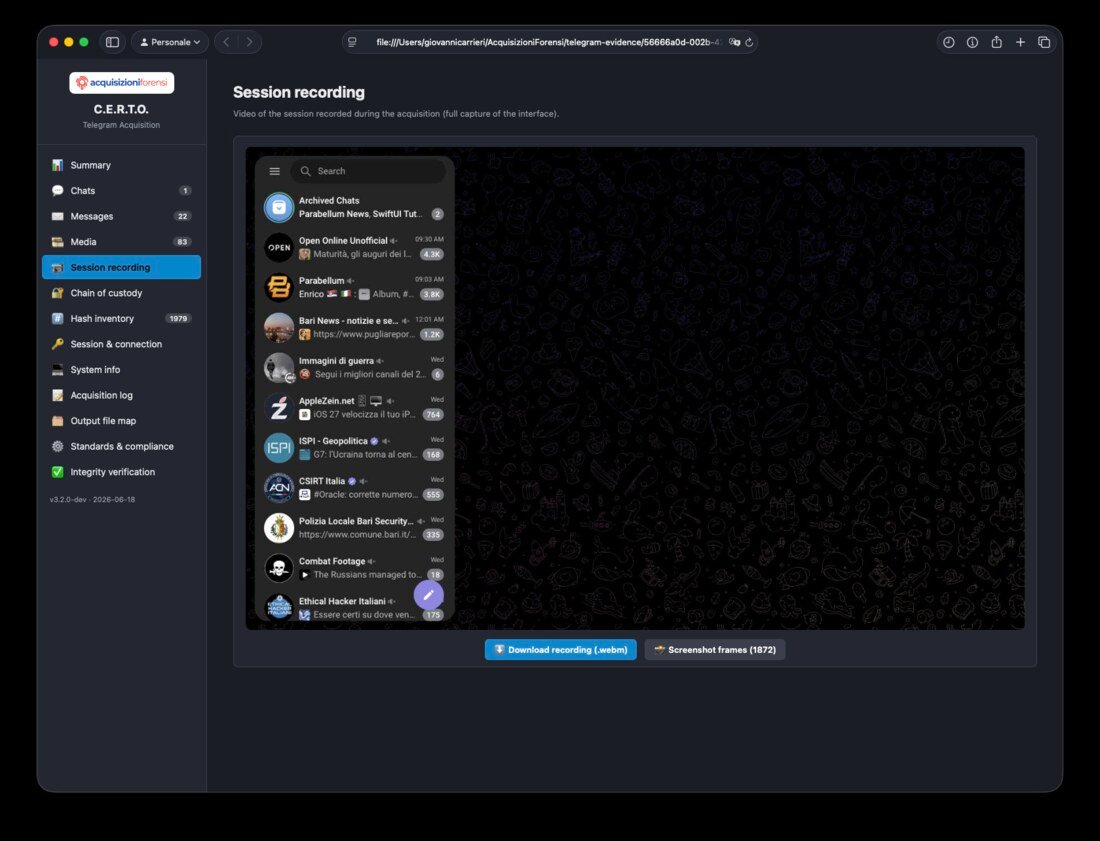
Task: Open the Open Online Unofficial chat
Action: tap(354, 247)
